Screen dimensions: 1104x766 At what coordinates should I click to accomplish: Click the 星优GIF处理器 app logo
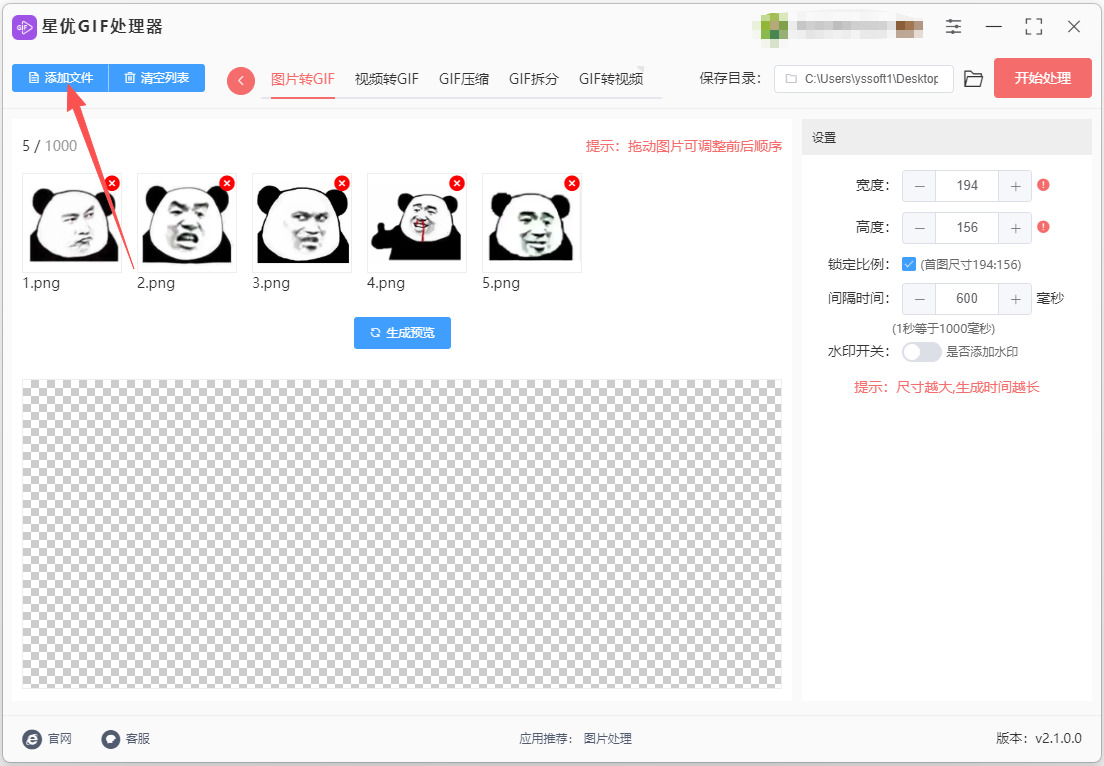pyautogui.click(x=24, y=27)
